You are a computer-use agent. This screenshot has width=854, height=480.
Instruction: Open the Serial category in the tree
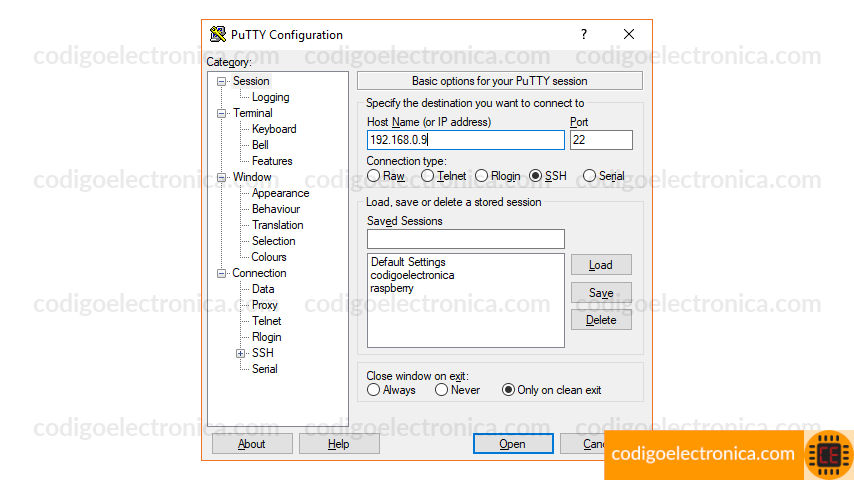point(264,369)
